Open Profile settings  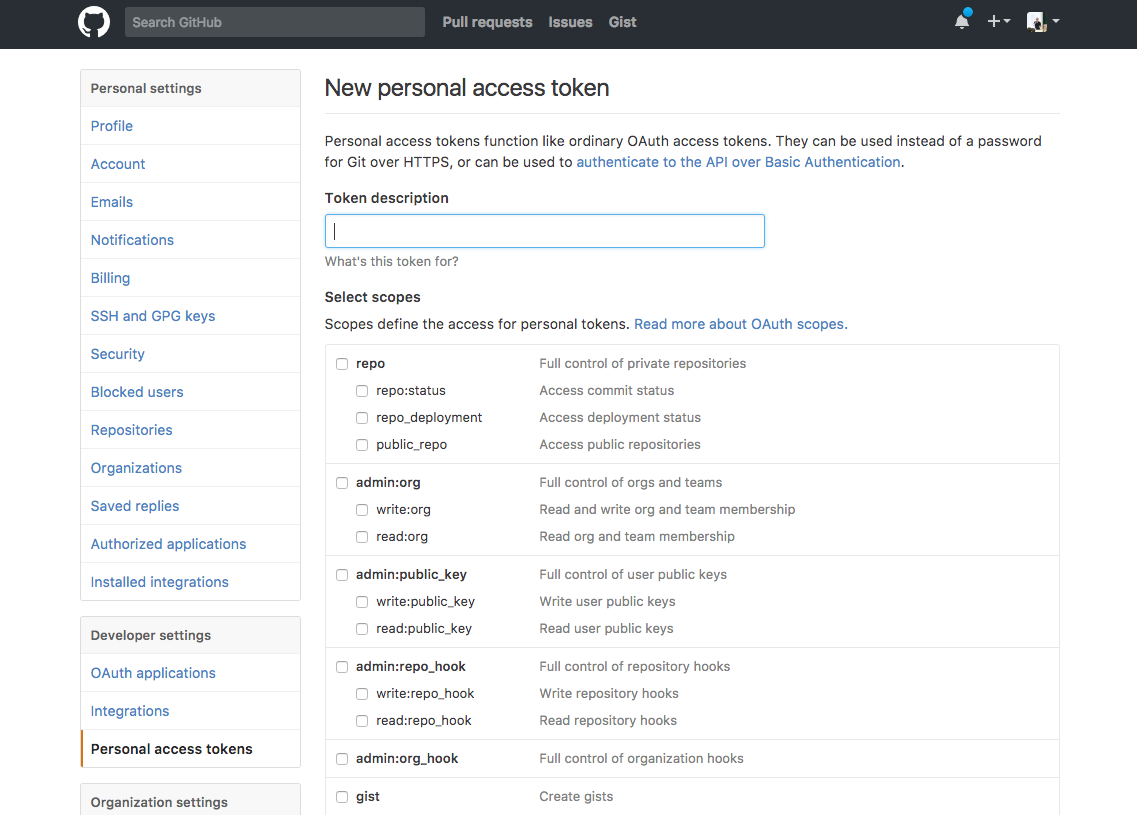point(191,126)
